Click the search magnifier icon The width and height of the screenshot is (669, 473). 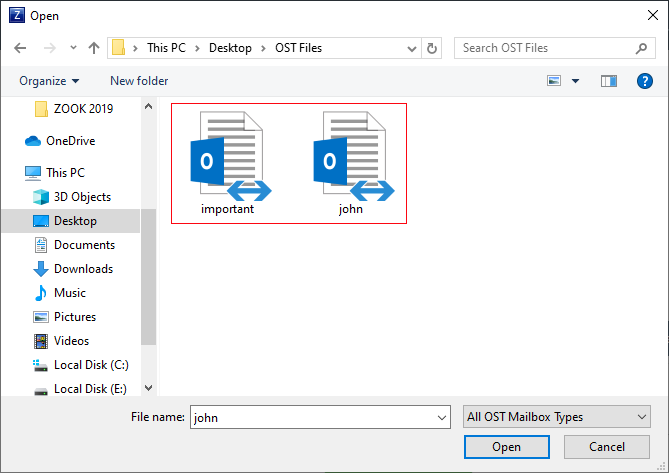click(641, 48)
